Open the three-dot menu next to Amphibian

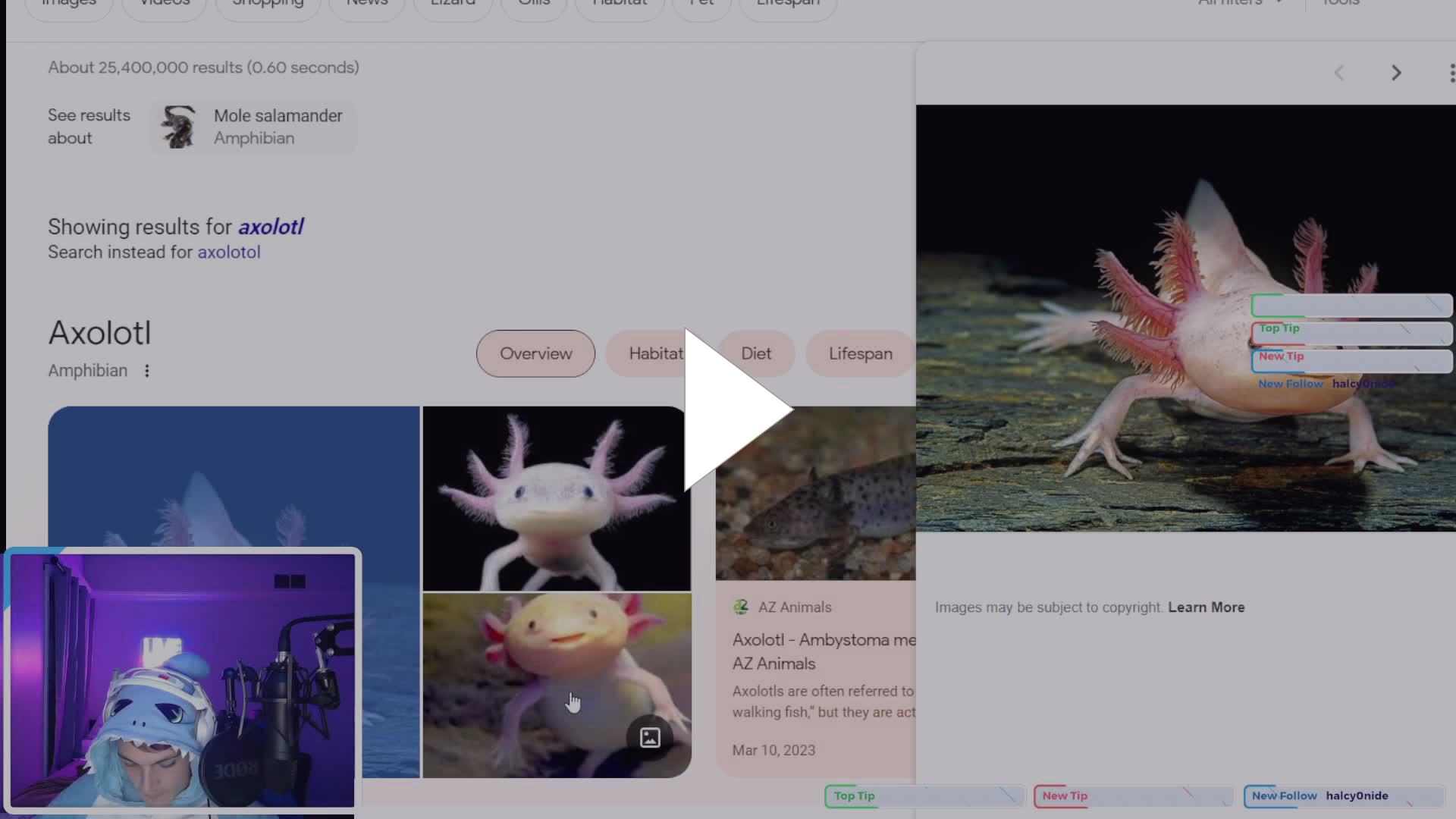147,371
